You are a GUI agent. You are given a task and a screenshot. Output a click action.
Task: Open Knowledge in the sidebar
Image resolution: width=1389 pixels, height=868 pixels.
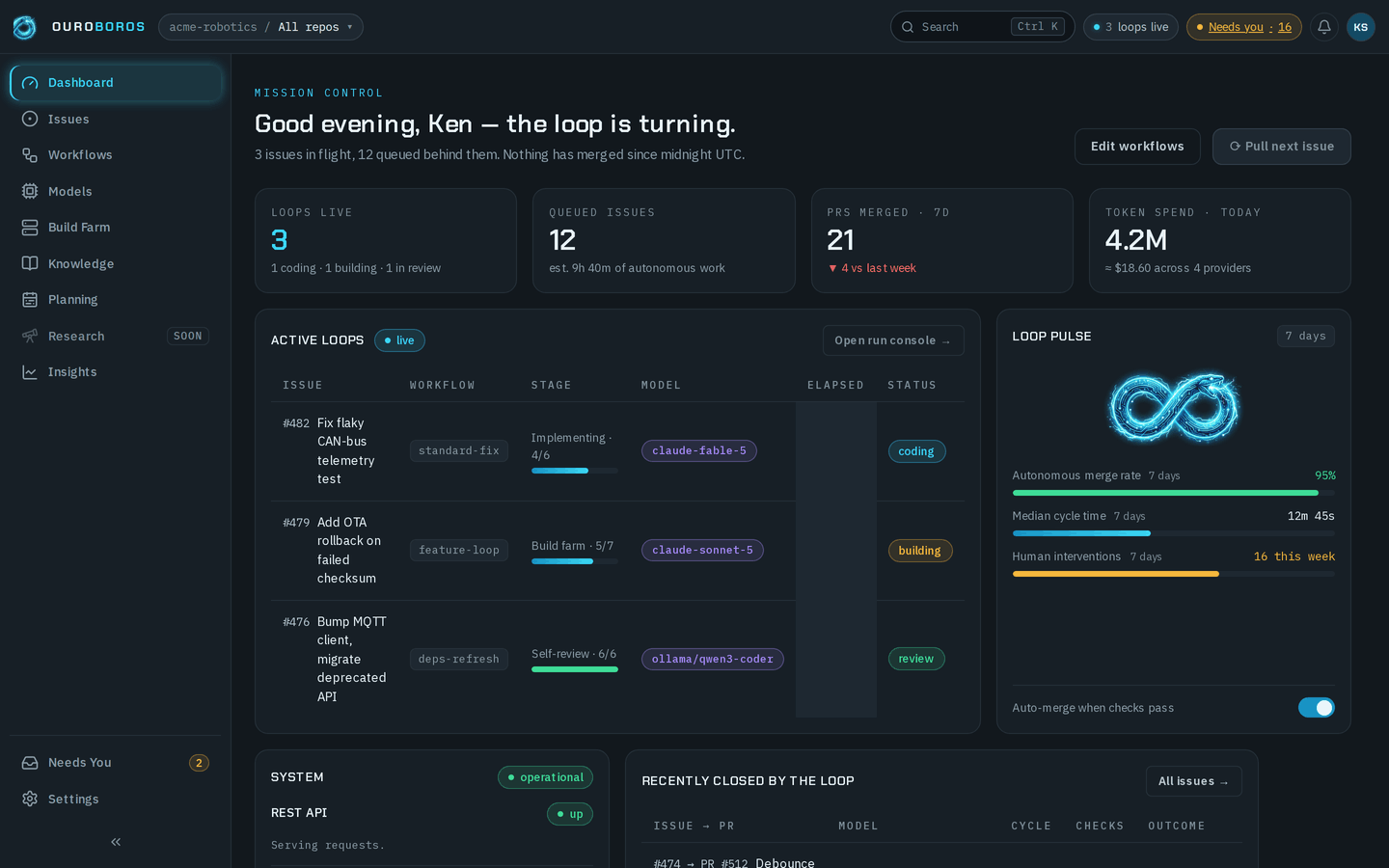point(116,263)
